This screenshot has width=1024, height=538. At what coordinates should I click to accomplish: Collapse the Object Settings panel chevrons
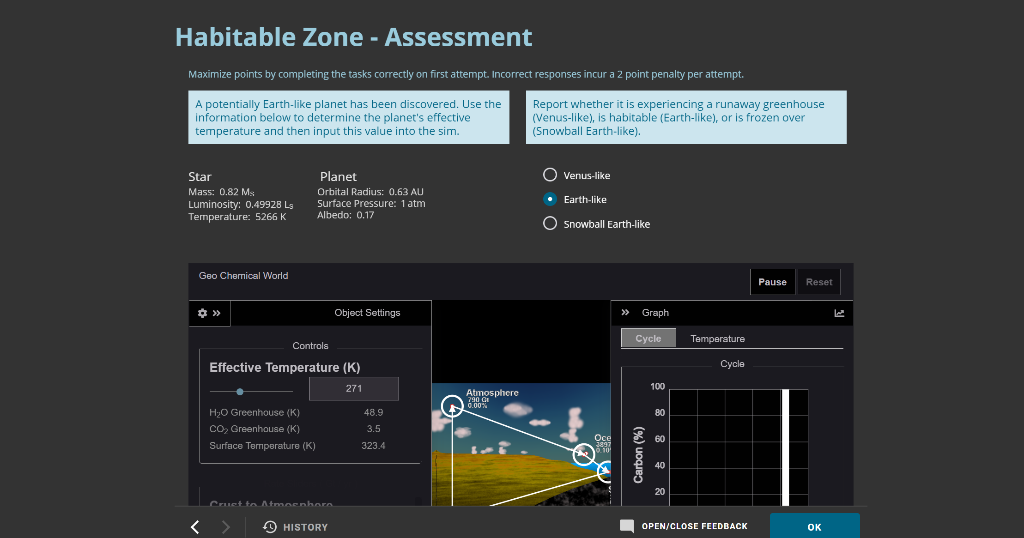217,313
